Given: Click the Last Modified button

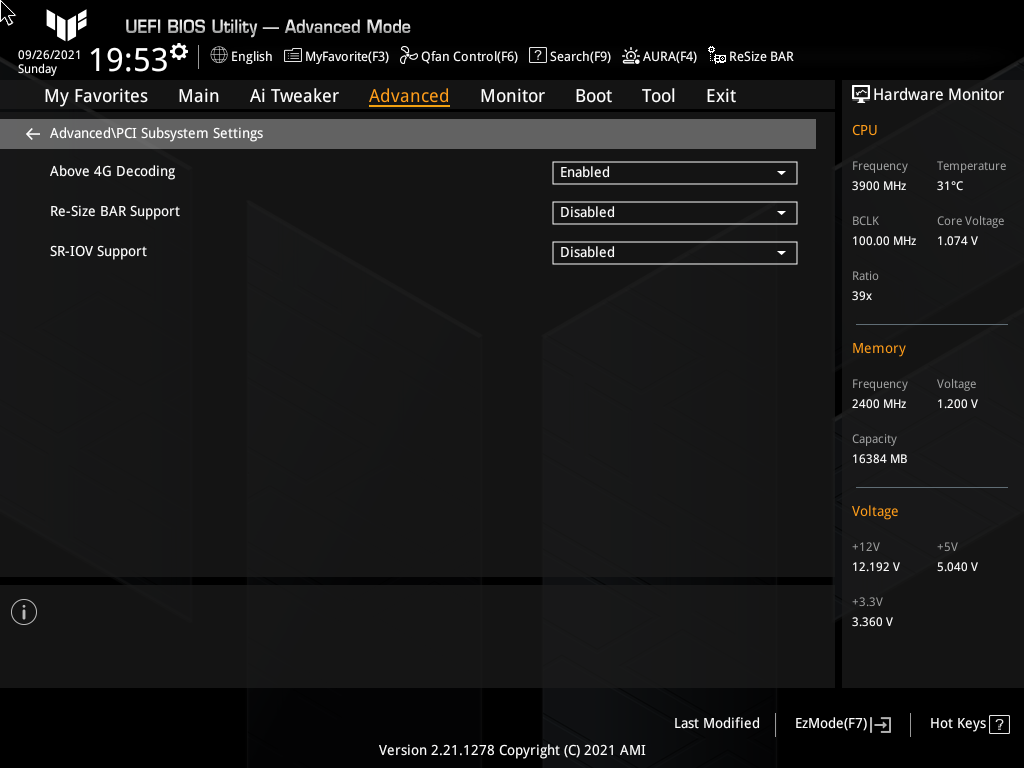Looking at the screenshot, I should [716, 723].
